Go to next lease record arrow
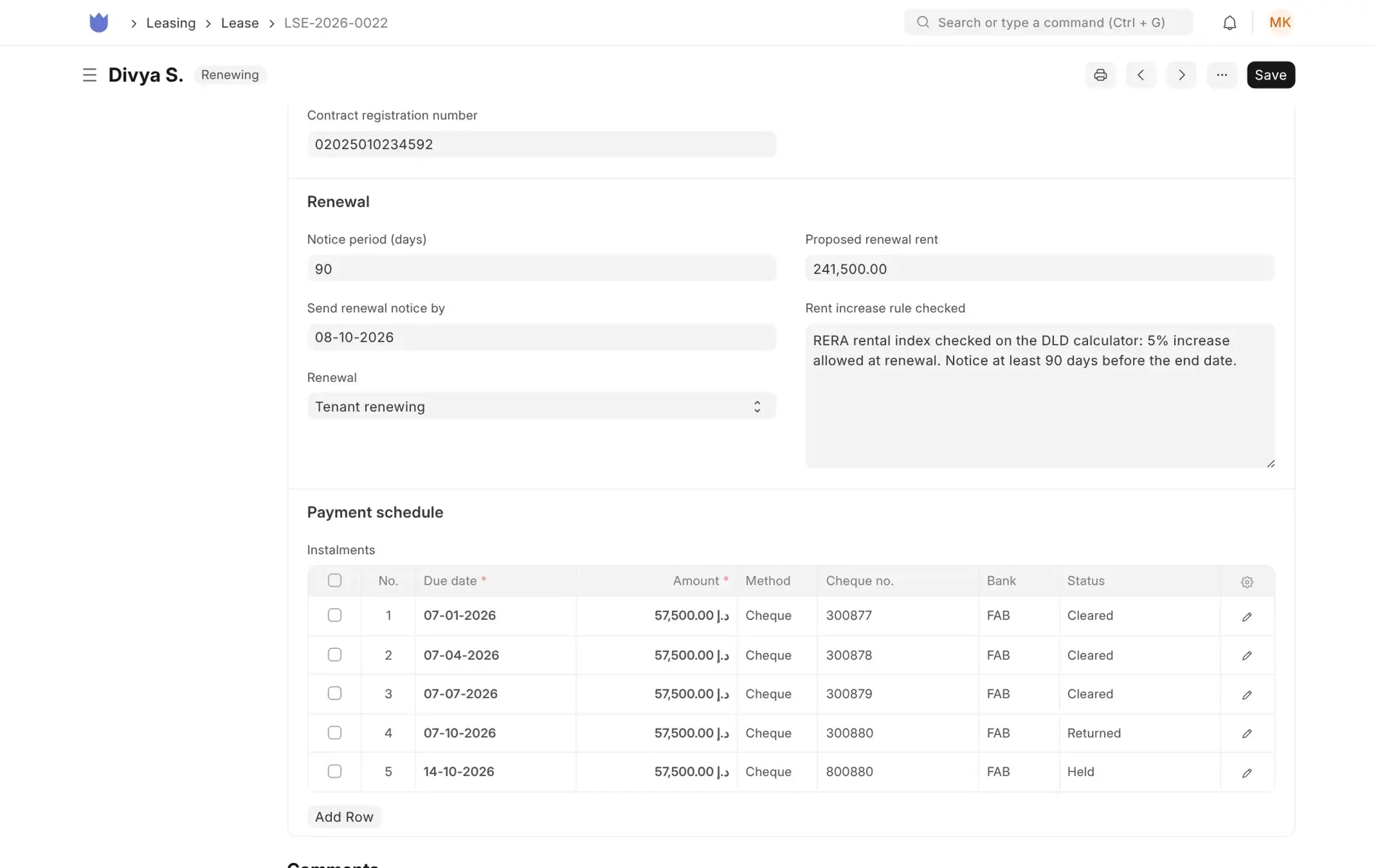The width and height of the screenshot is (1389, 868). (x=1181, y=75)
